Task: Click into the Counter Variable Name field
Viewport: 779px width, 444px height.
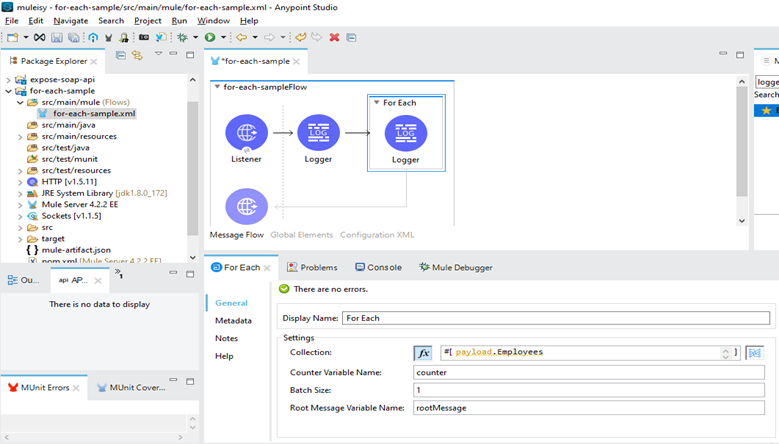Action: 590,372
